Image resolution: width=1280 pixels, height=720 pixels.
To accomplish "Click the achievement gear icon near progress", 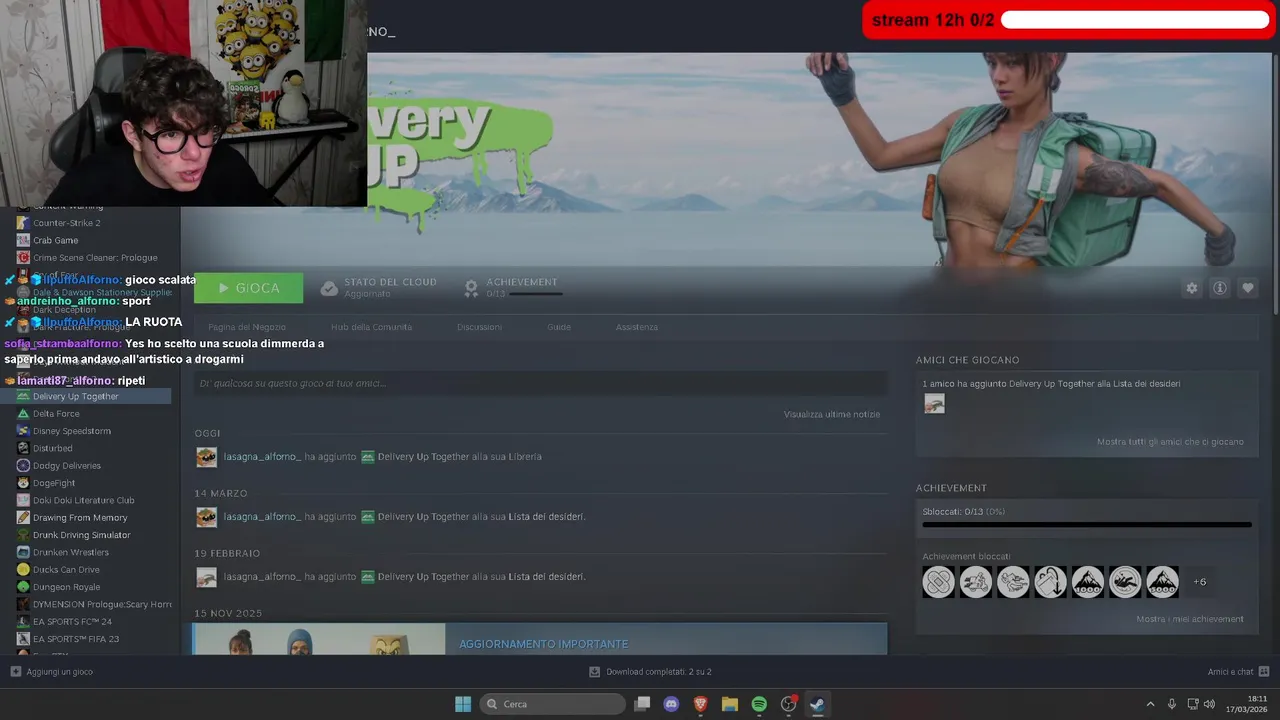I will [x=471, y=288].
